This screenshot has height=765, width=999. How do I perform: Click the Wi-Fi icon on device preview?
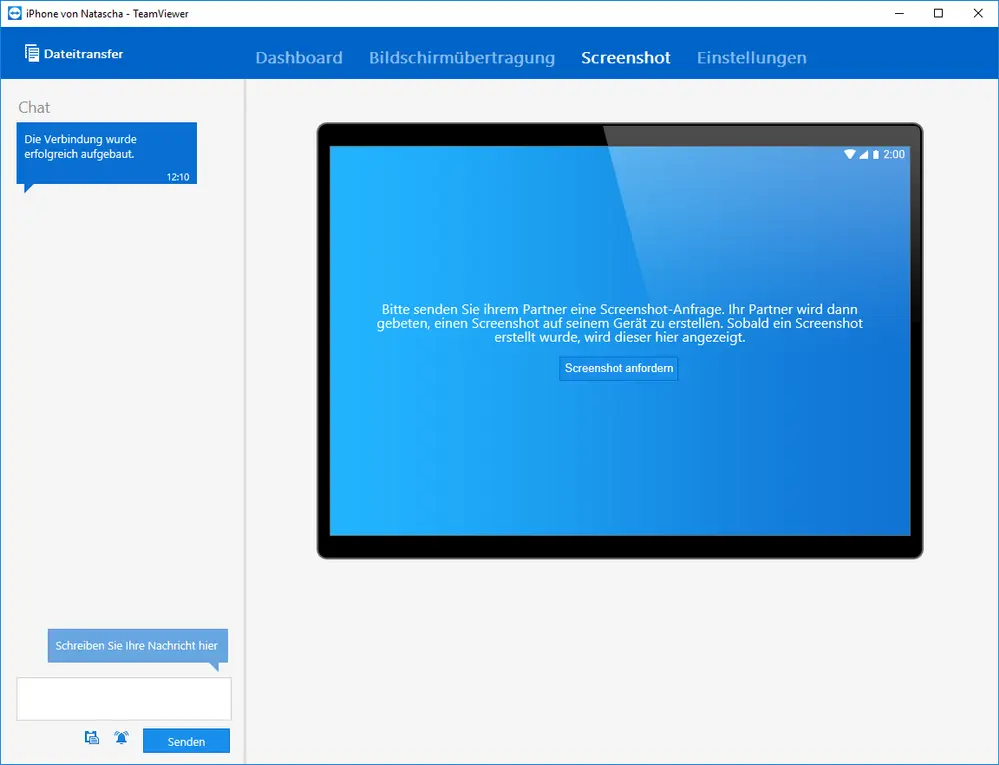[x=849, y=154]
